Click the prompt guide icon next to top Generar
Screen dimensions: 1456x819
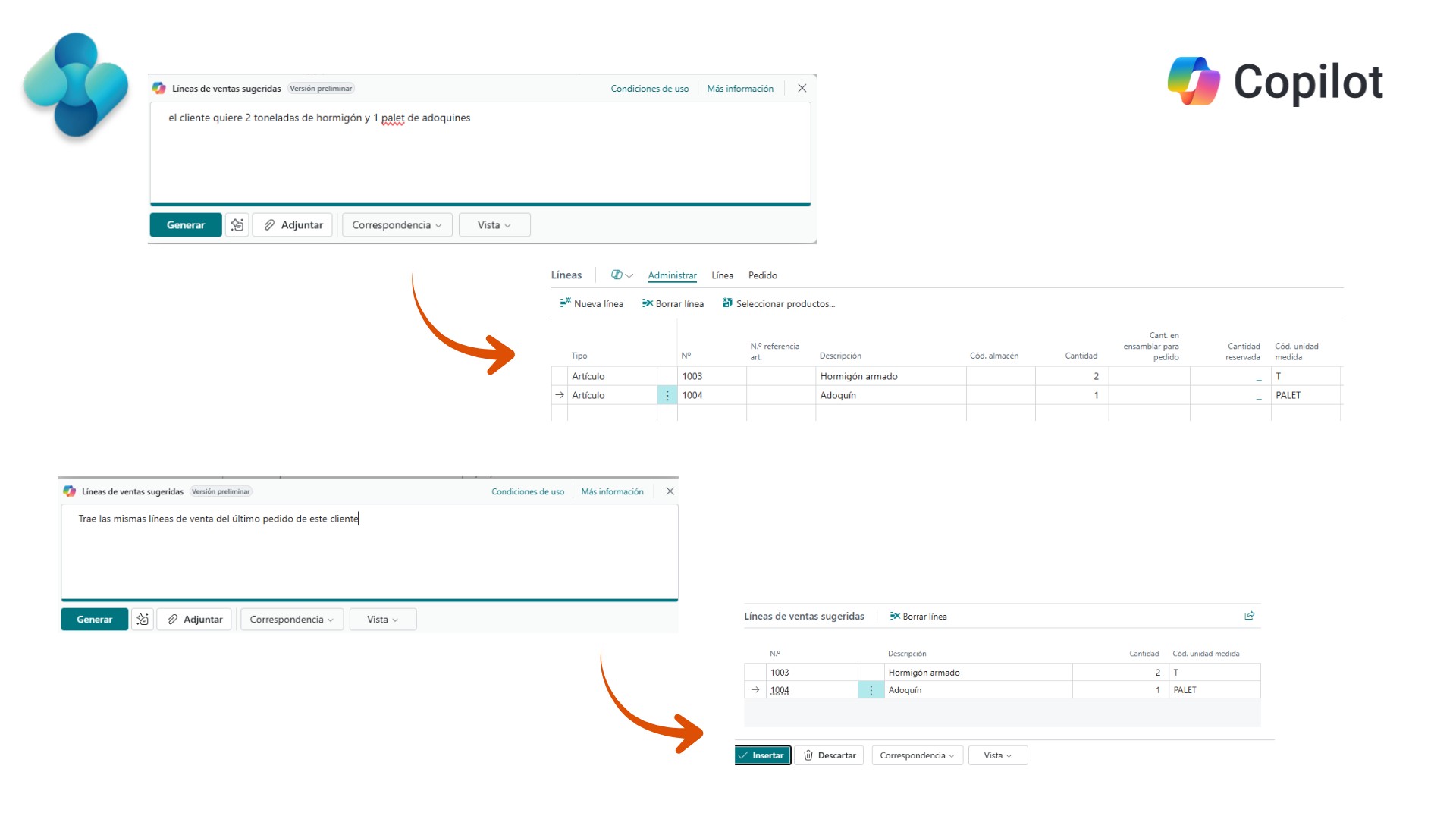pyautogui.click(x=237, y=225)
